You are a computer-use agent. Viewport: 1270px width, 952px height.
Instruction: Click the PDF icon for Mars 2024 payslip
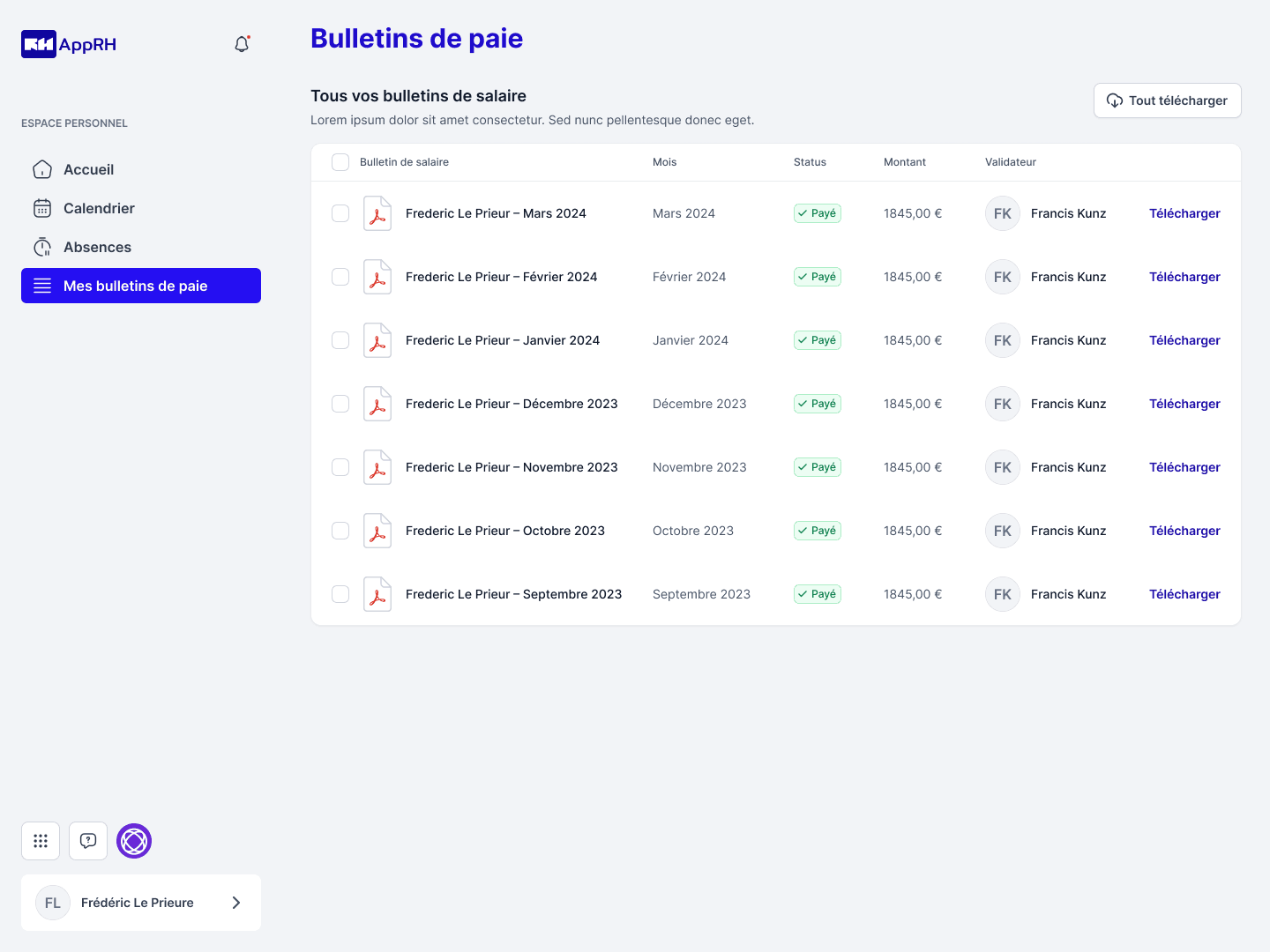click(x=377, y=213)
